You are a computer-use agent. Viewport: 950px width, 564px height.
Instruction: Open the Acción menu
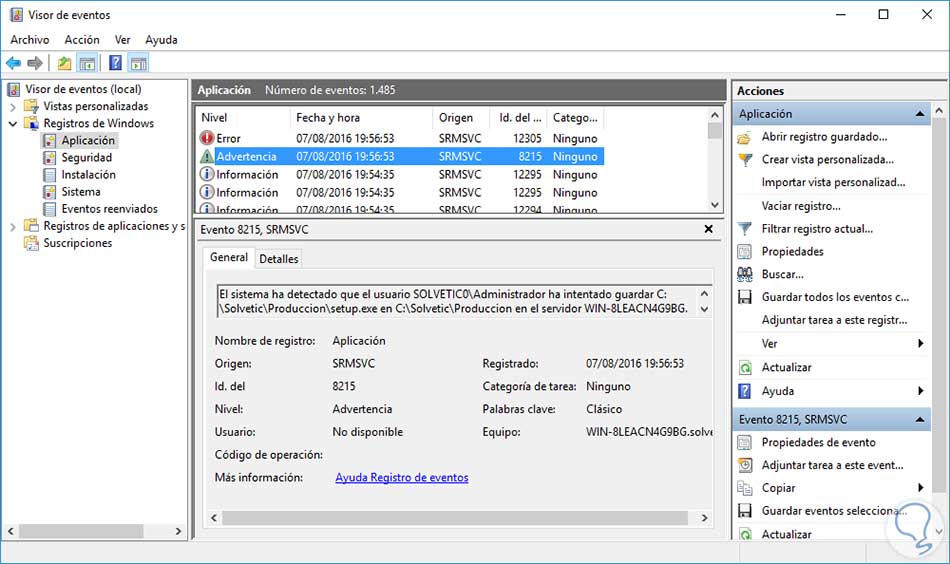pyautogui.click(x=82, y=40)
